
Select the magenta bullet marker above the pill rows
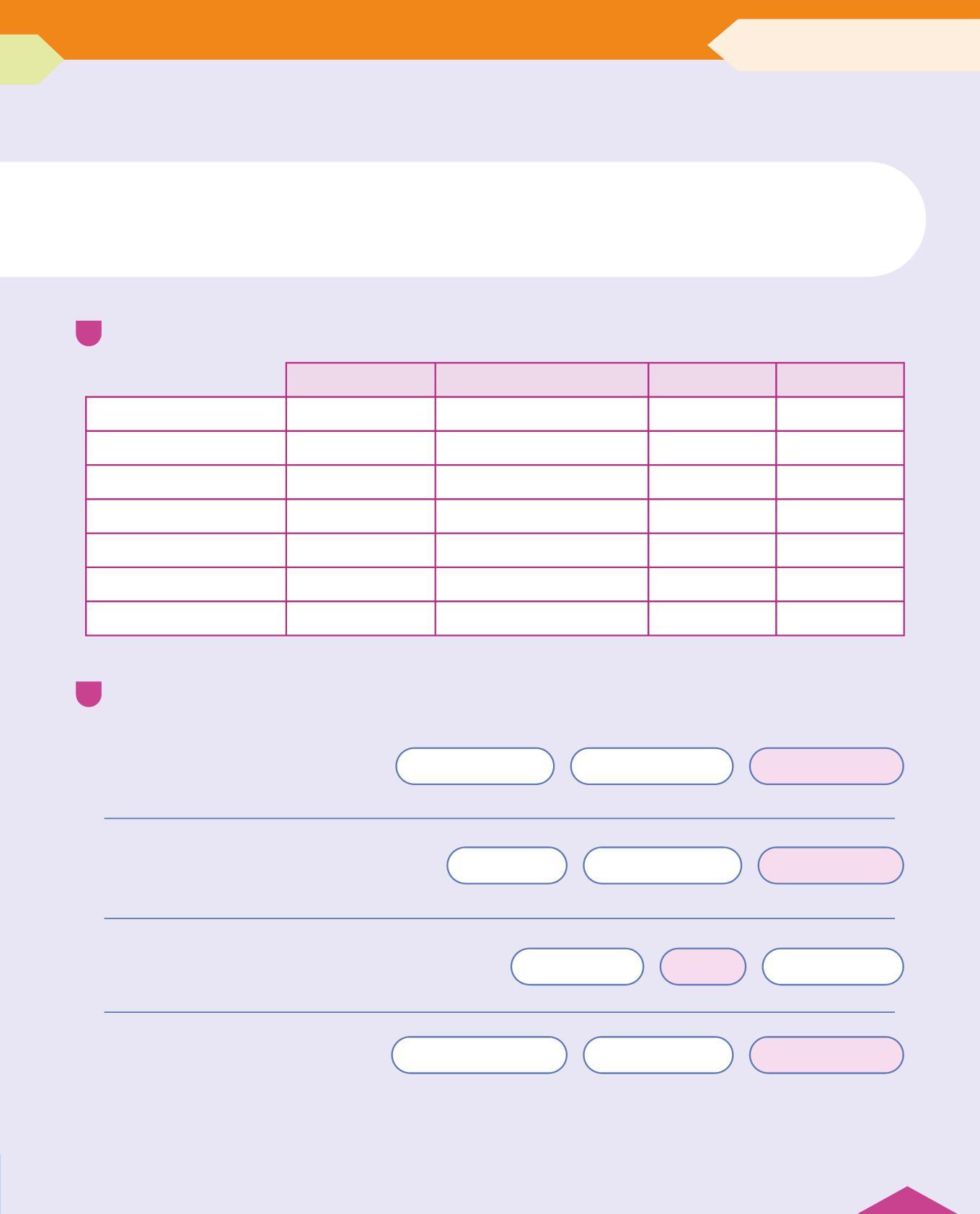click(x=89, y=694)
